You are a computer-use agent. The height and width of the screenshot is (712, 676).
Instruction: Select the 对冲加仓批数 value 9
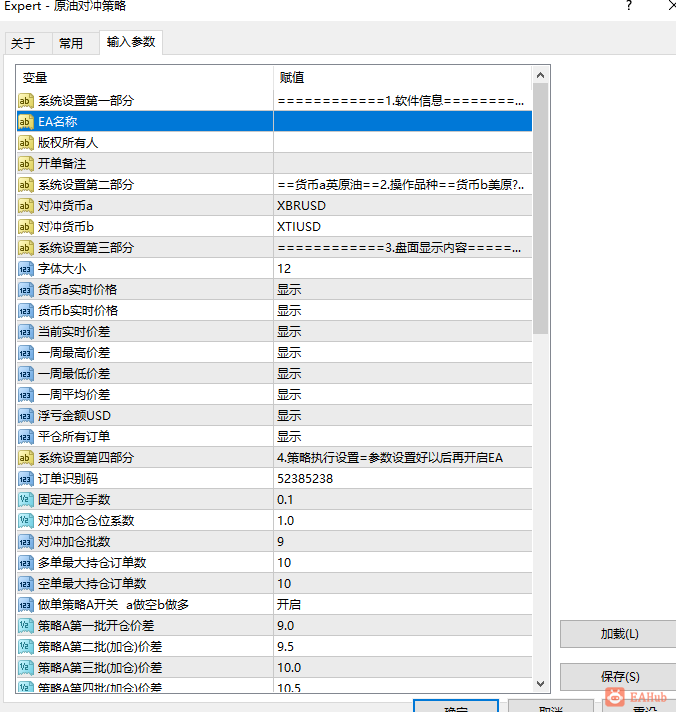click(403, 542)
